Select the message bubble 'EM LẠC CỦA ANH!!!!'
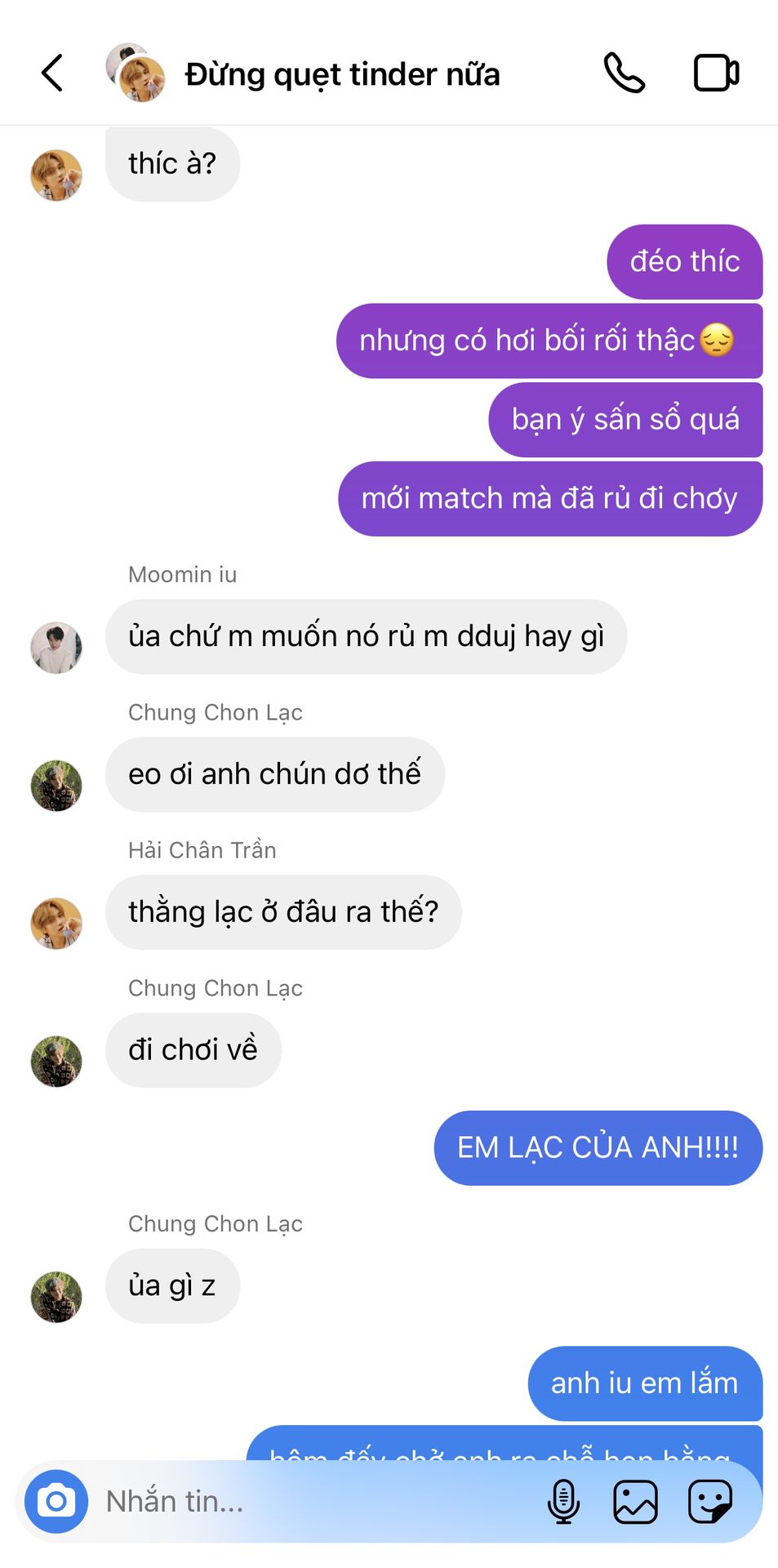The width and height of the screenshot is (778, 1568). (x=598, y=1147)
